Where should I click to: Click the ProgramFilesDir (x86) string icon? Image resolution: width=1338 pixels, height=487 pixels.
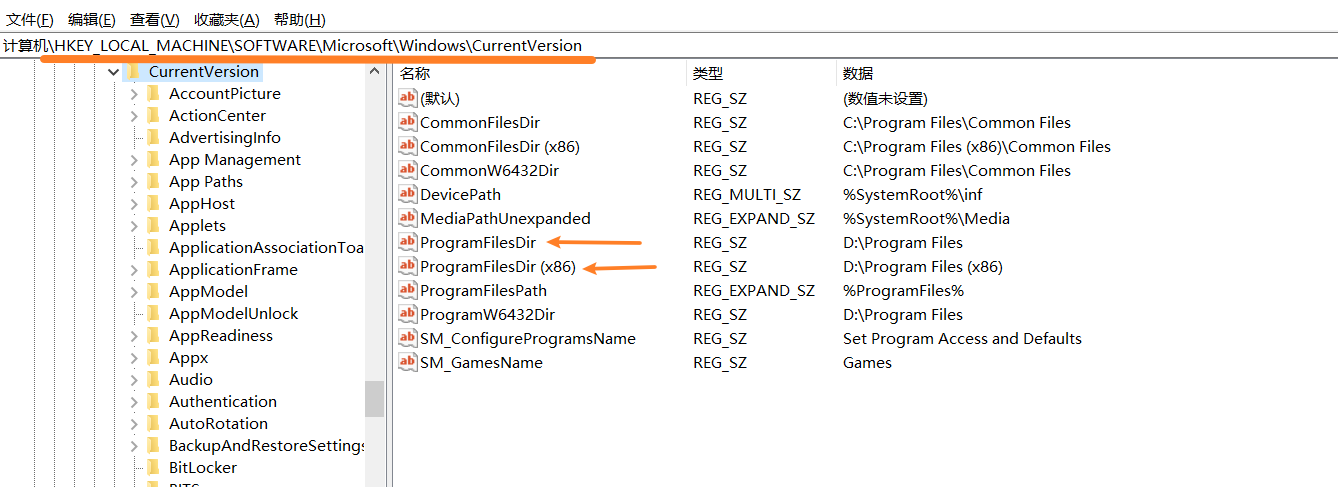point(407,266)
